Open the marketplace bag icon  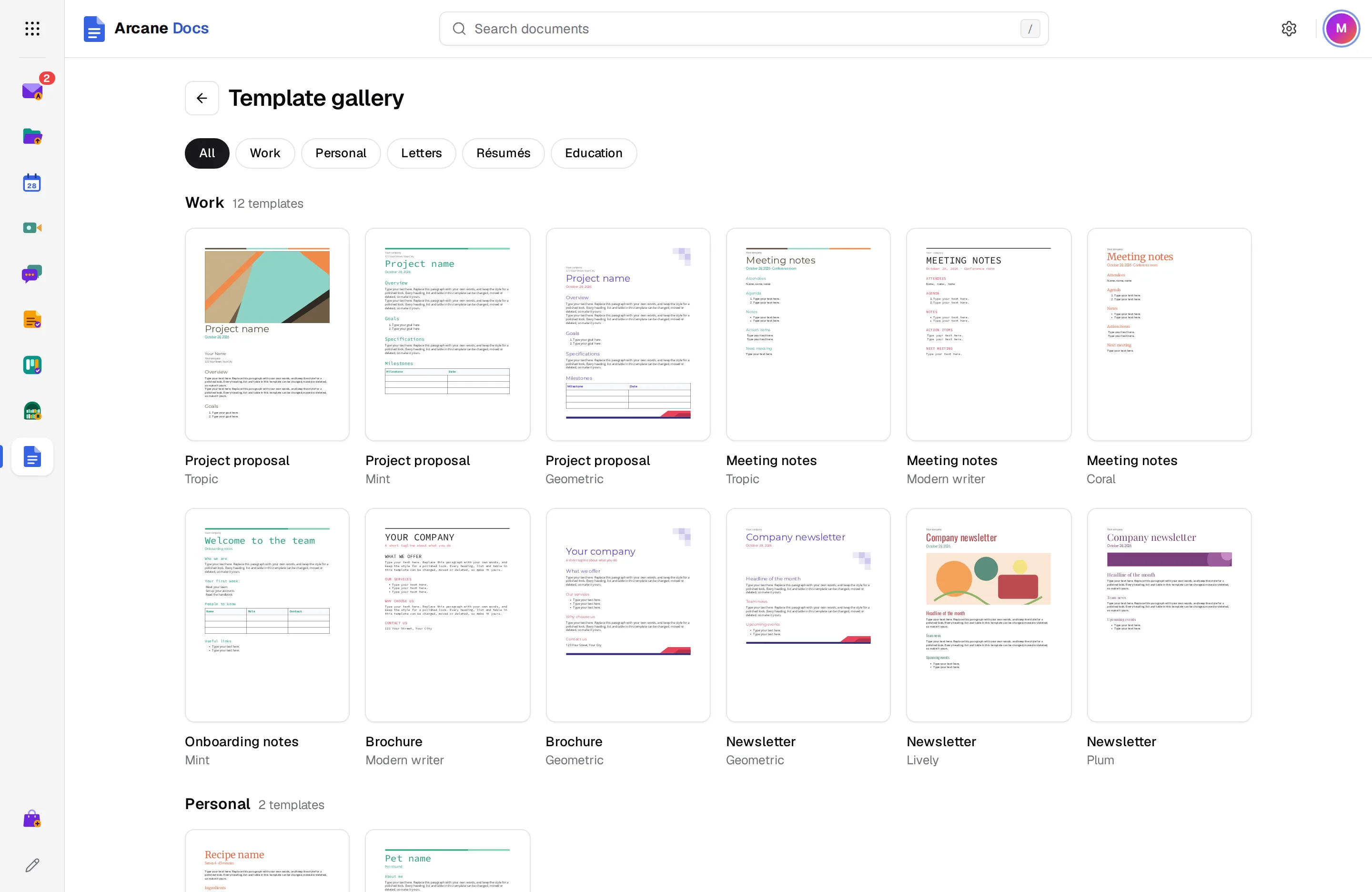pos(32,819)
